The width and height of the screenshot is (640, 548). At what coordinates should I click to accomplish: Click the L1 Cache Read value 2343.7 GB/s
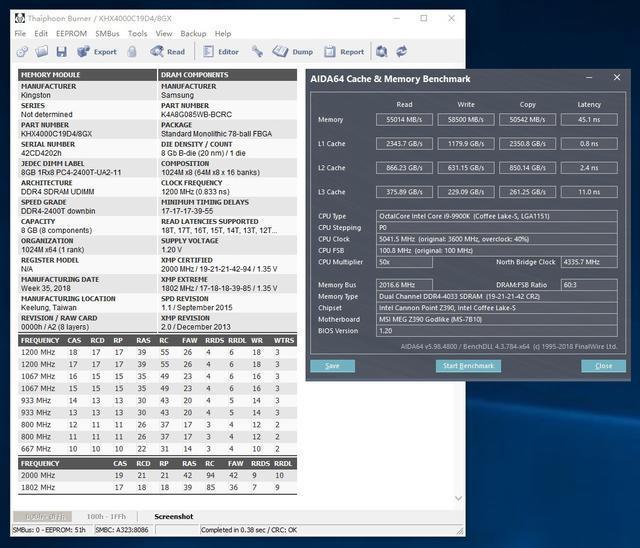tap(404, 144)
